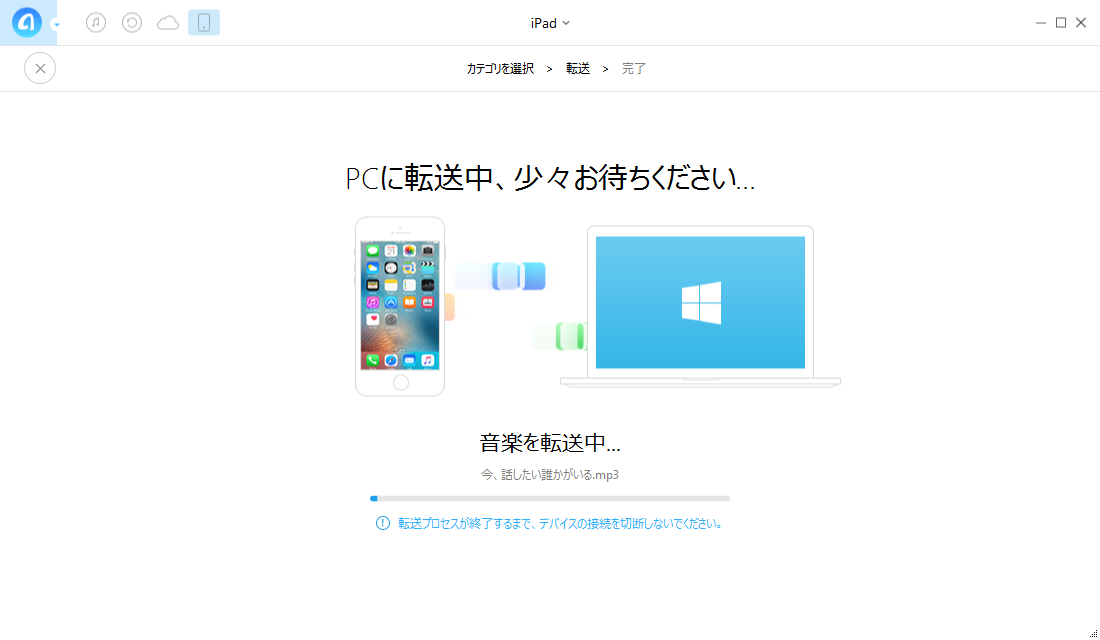The image size is (1100, 640).
Task: Open the iTunes library music icon
Action: tap(96, 22)
